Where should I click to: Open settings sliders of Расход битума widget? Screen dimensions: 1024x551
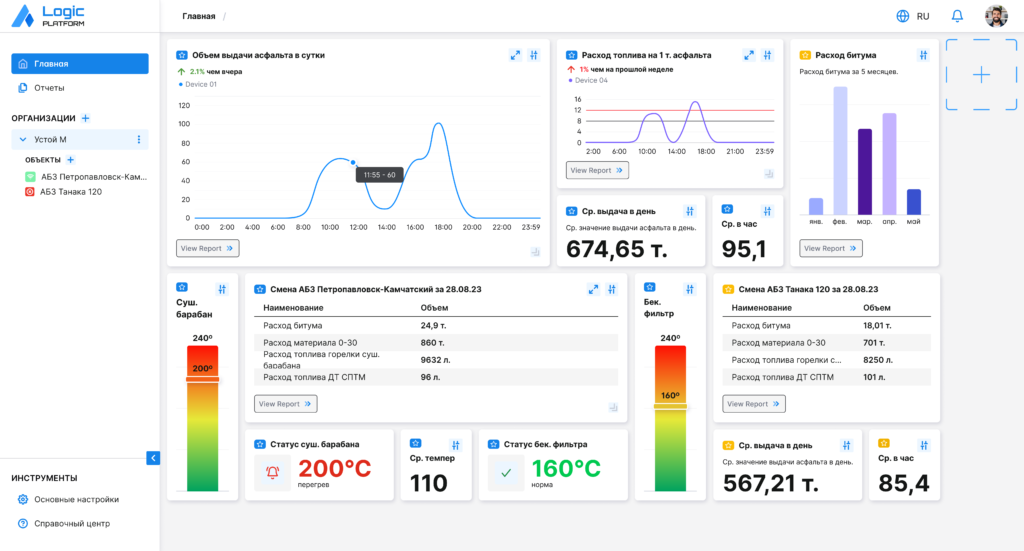(923, 55)
